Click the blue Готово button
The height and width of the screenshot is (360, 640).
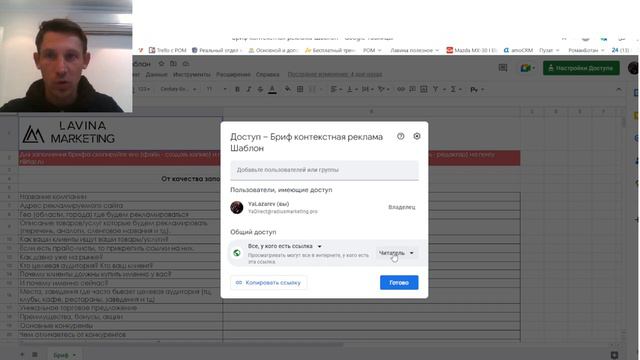coord(399,282)
